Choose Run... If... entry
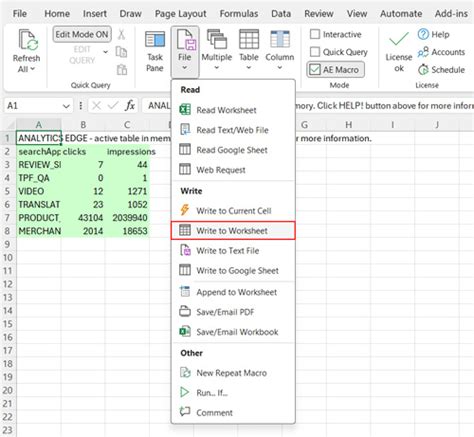Image resolution: width=474 pixels, height=437 pixels. tap(233, 393)
